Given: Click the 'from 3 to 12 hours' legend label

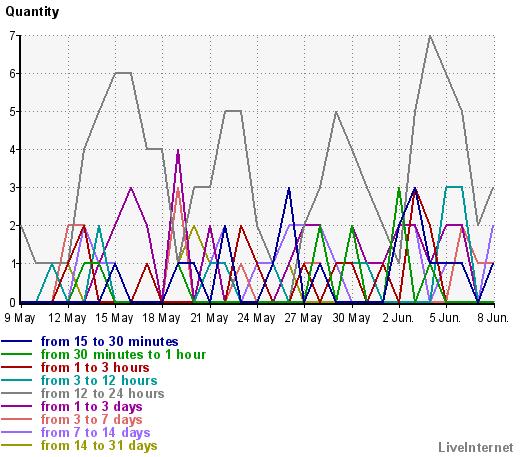Looking at the screenshot, I should coord(99,380).
